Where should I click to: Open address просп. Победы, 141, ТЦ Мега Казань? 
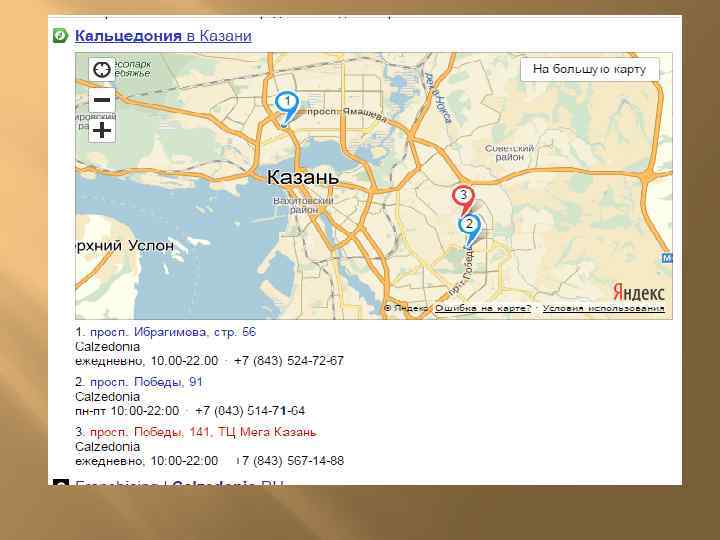pos(203,432)
